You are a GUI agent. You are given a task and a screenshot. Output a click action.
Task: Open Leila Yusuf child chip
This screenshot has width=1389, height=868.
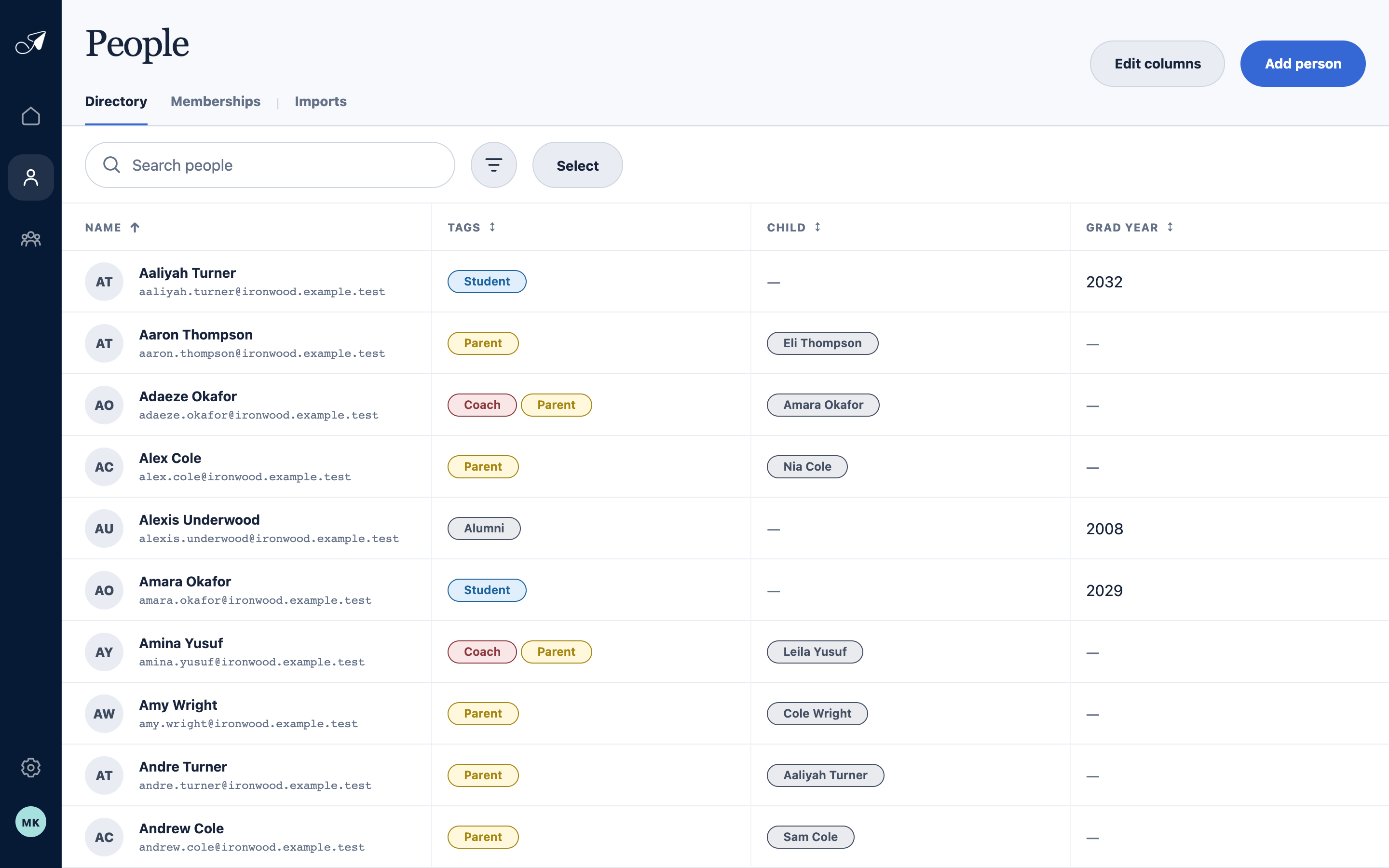click(815, 651)
